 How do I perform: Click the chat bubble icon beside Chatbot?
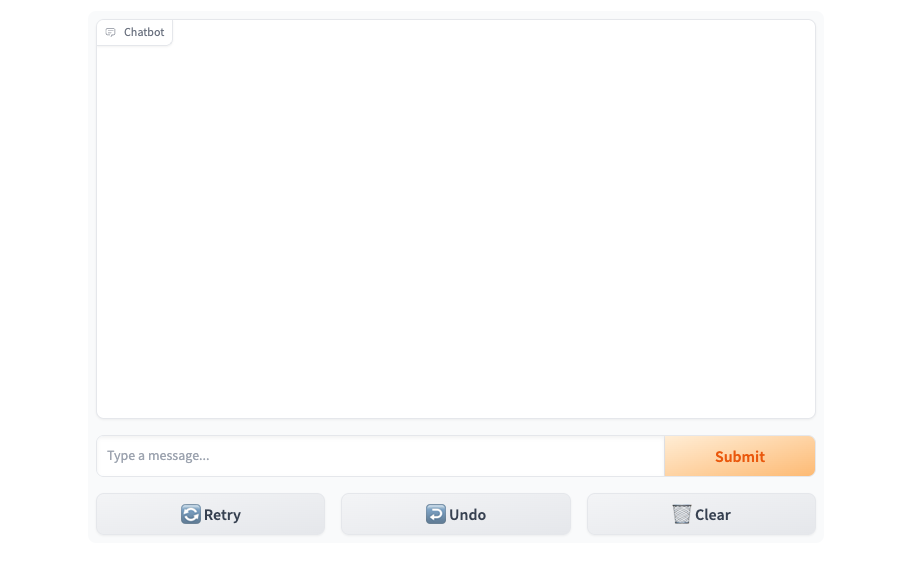click(111, 32)
